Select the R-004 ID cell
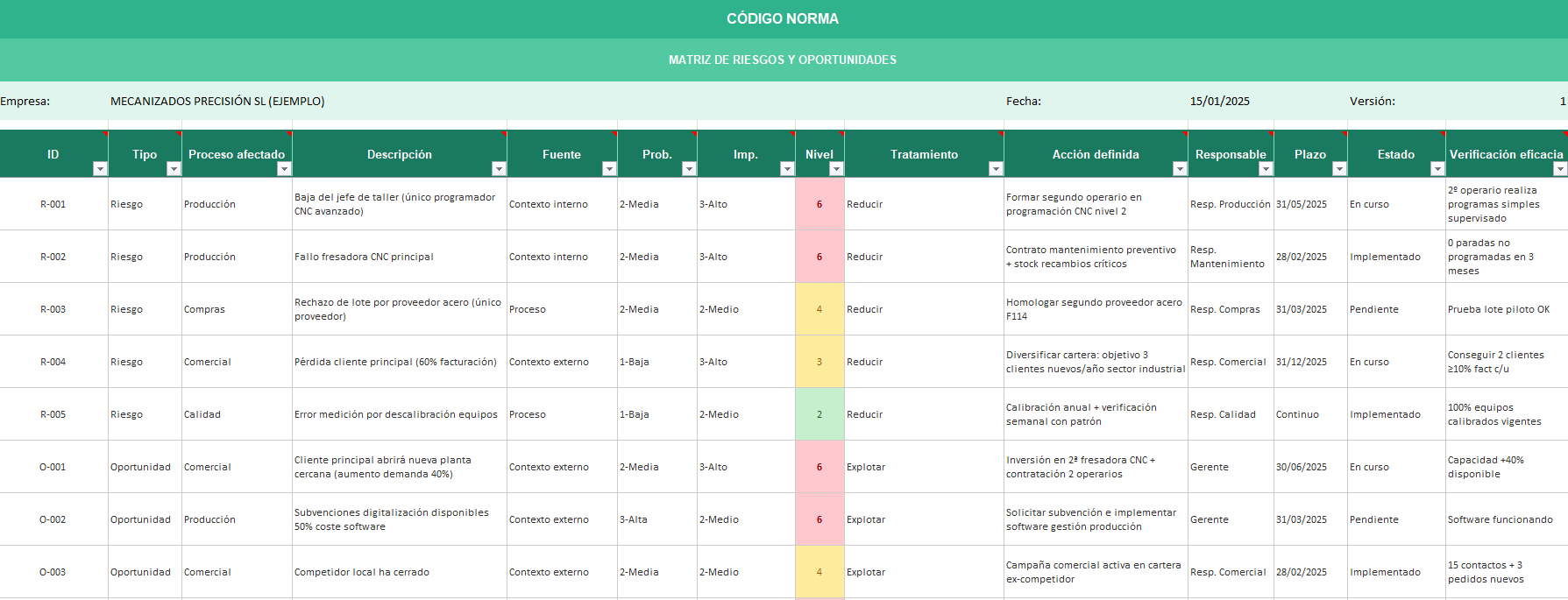The image size is (1568, 600). point(53,362)
